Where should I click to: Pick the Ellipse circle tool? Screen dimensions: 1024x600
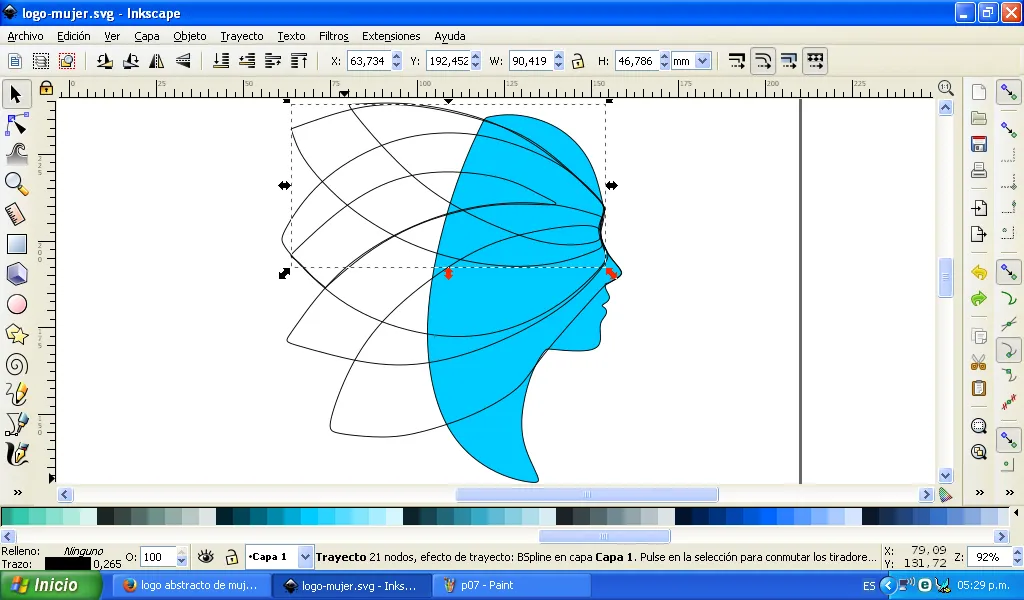click(x=16, y=304)
